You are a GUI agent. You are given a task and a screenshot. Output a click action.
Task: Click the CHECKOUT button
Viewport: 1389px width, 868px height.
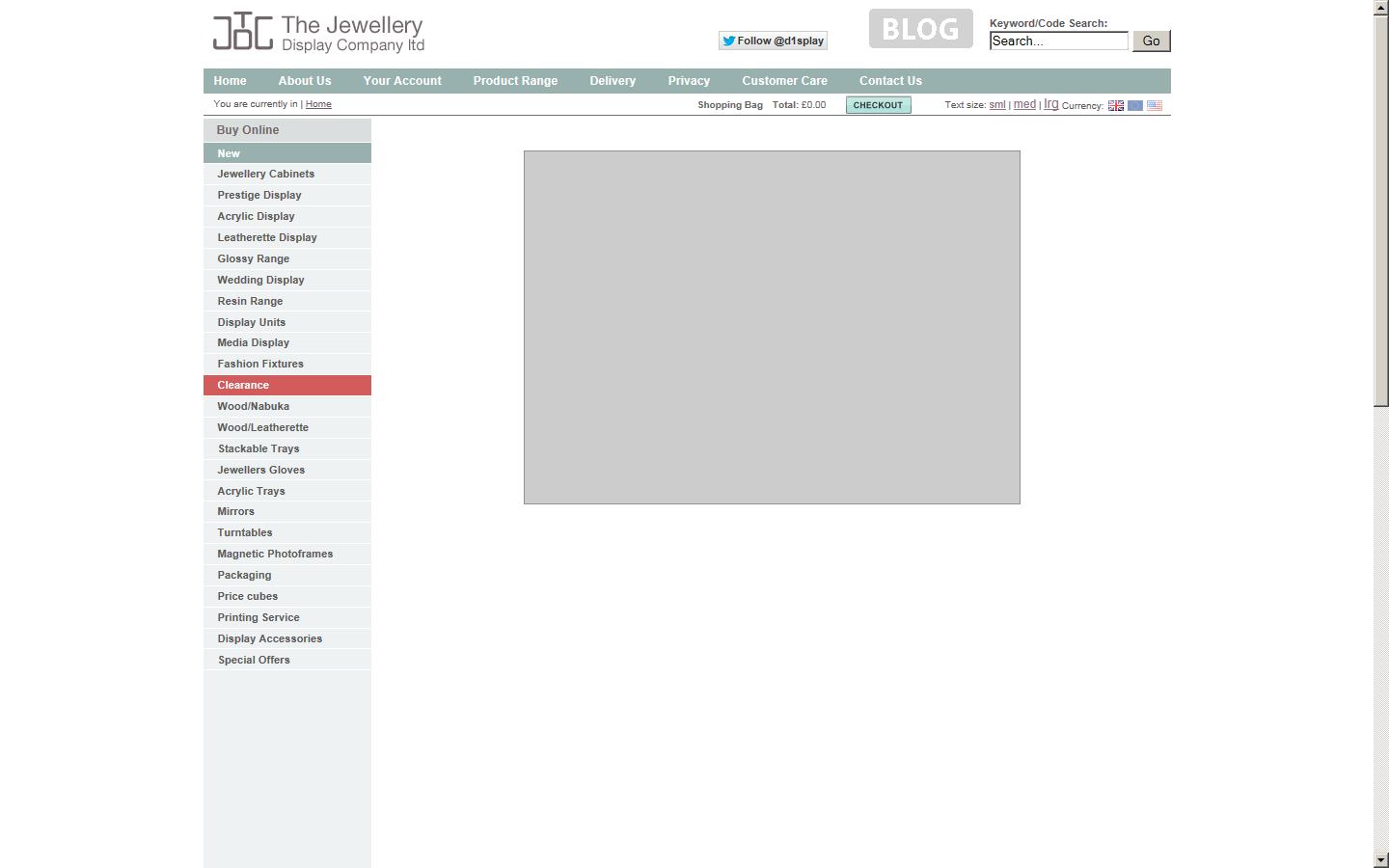(878, 104)
